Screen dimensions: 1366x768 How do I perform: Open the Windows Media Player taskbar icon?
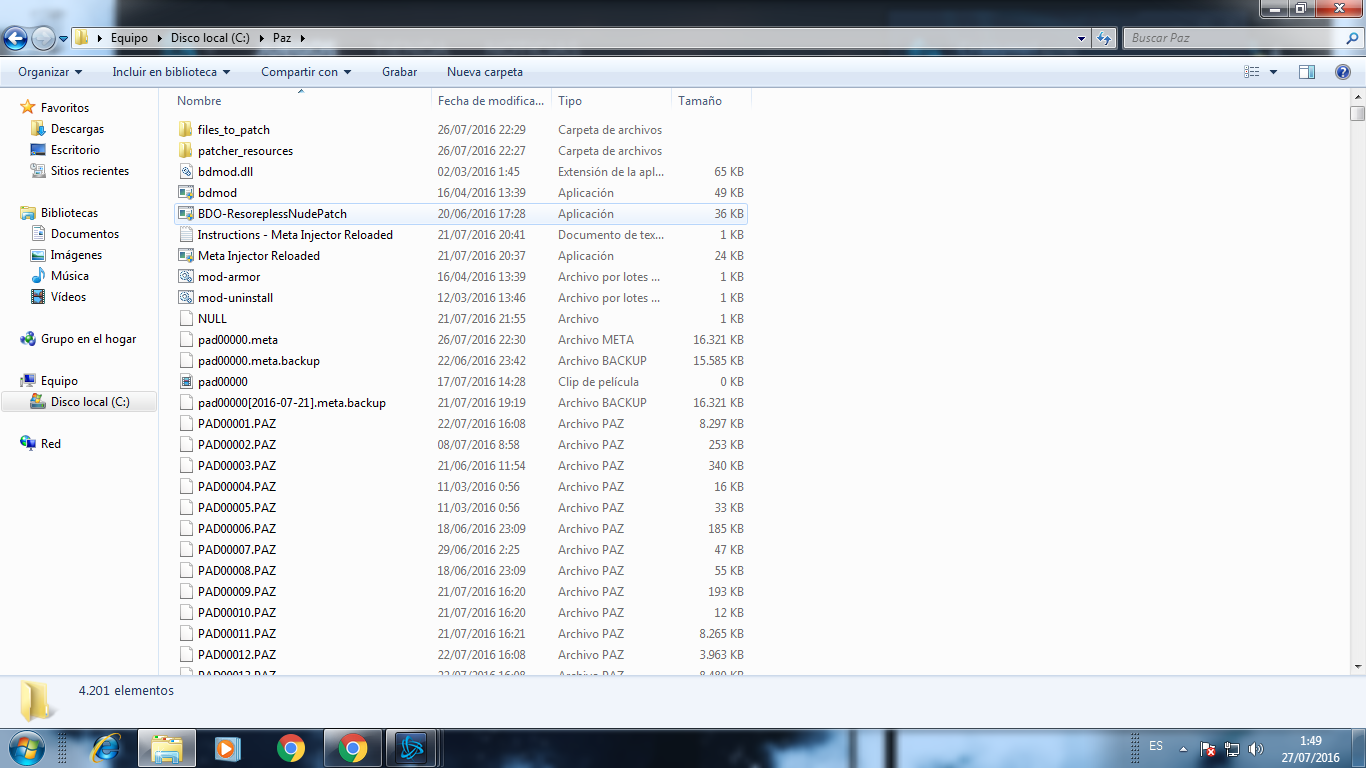point(228,748)
